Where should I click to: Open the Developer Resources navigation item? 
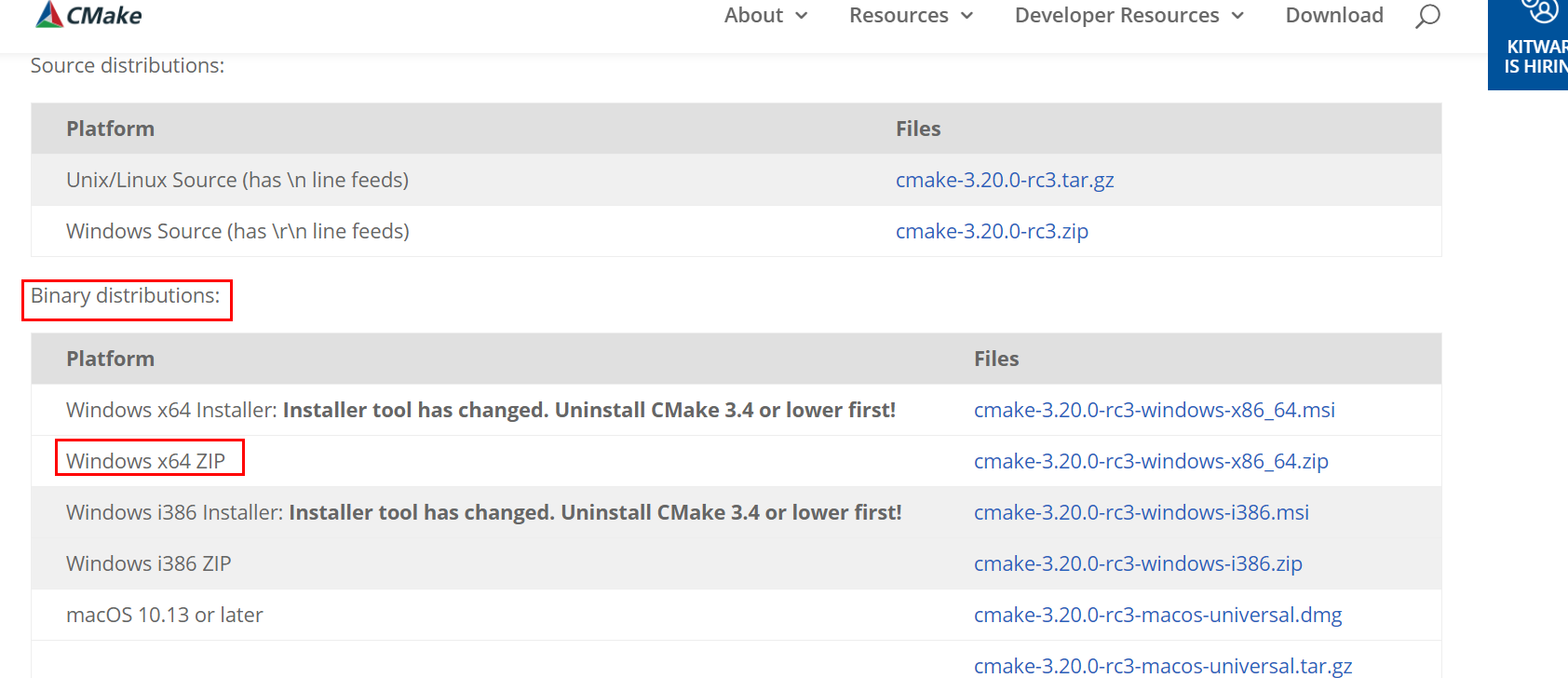coord(1116,16)
